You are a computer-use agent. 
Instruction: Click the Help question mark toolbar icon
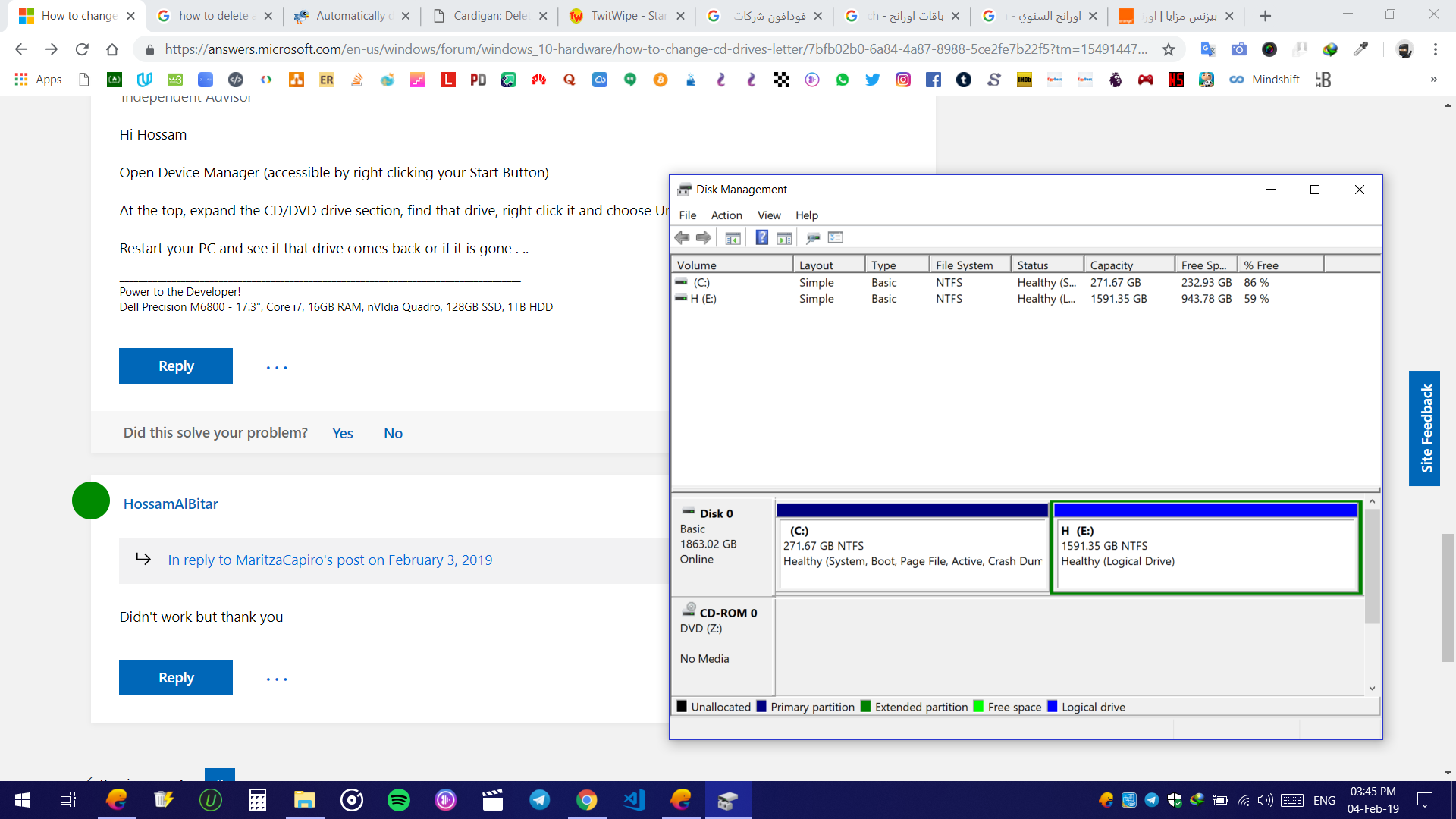click(761, 238)
